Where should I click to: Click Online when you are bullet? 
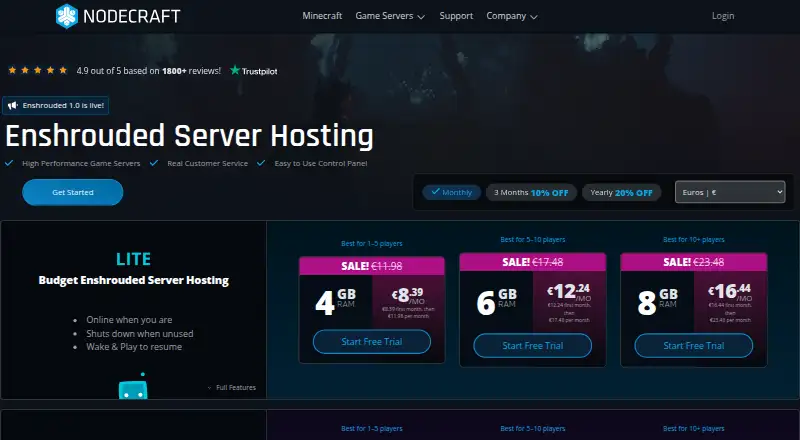[x=129, y=320]
